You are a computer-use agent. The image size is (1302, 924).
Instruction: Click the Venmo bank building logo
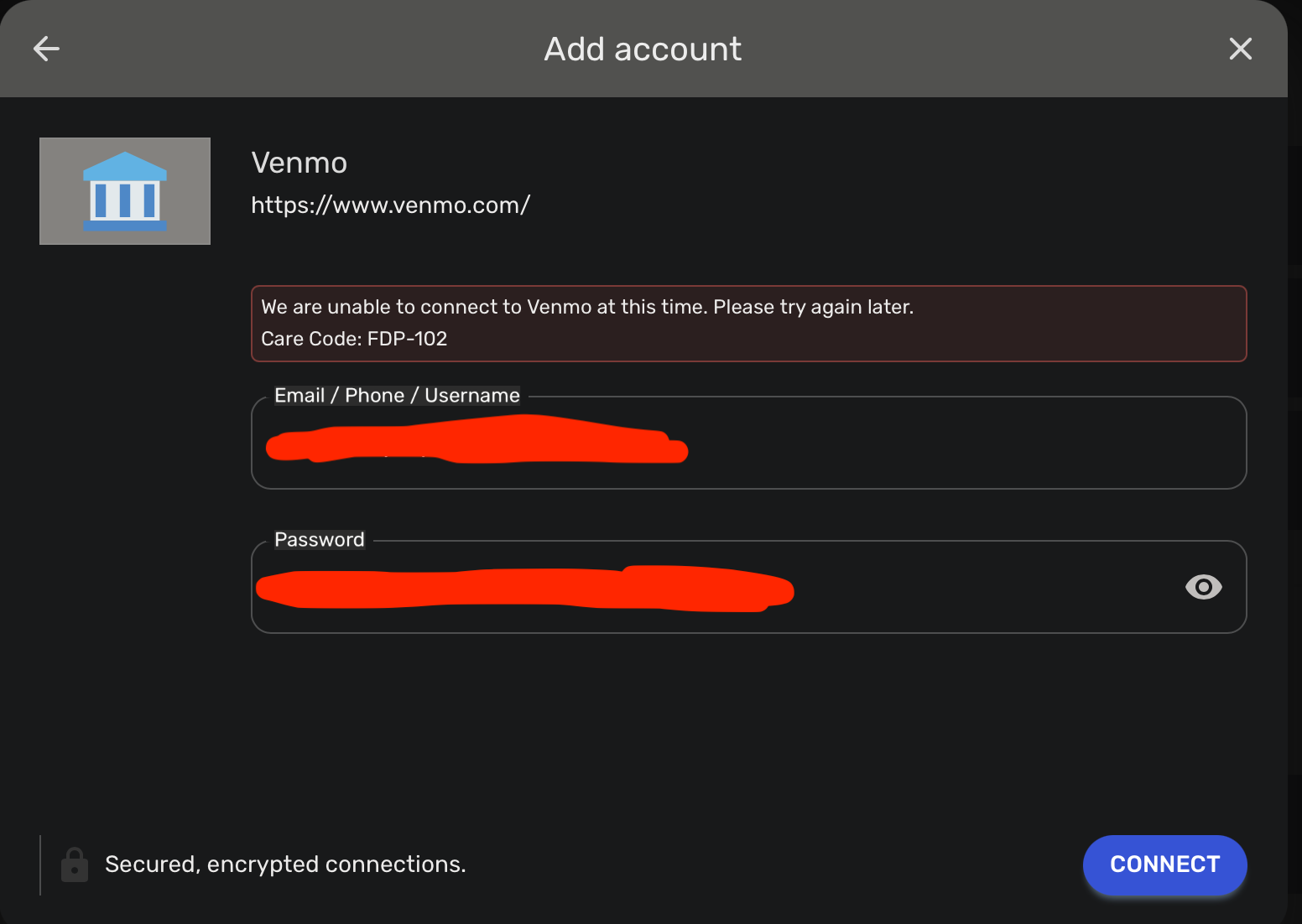(x=125, y=191)
